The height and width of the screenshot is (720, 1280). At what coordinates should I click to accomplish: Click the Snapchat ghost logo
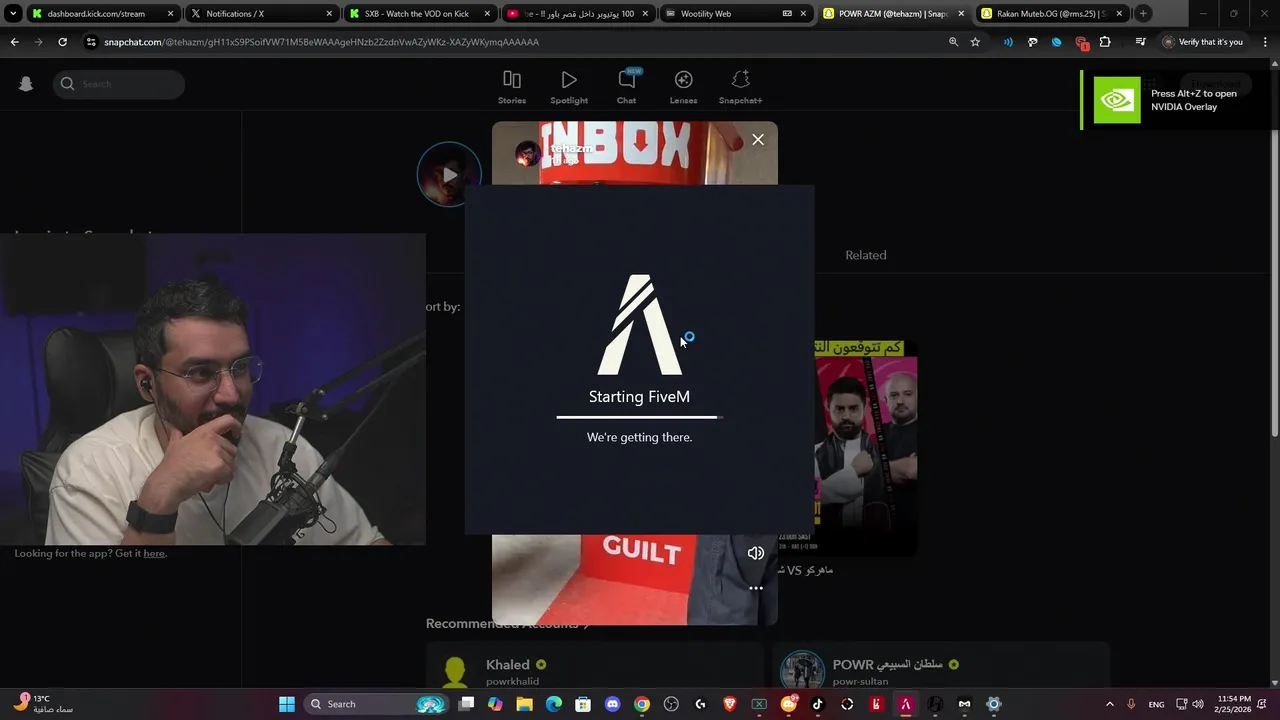pos(26,84)
